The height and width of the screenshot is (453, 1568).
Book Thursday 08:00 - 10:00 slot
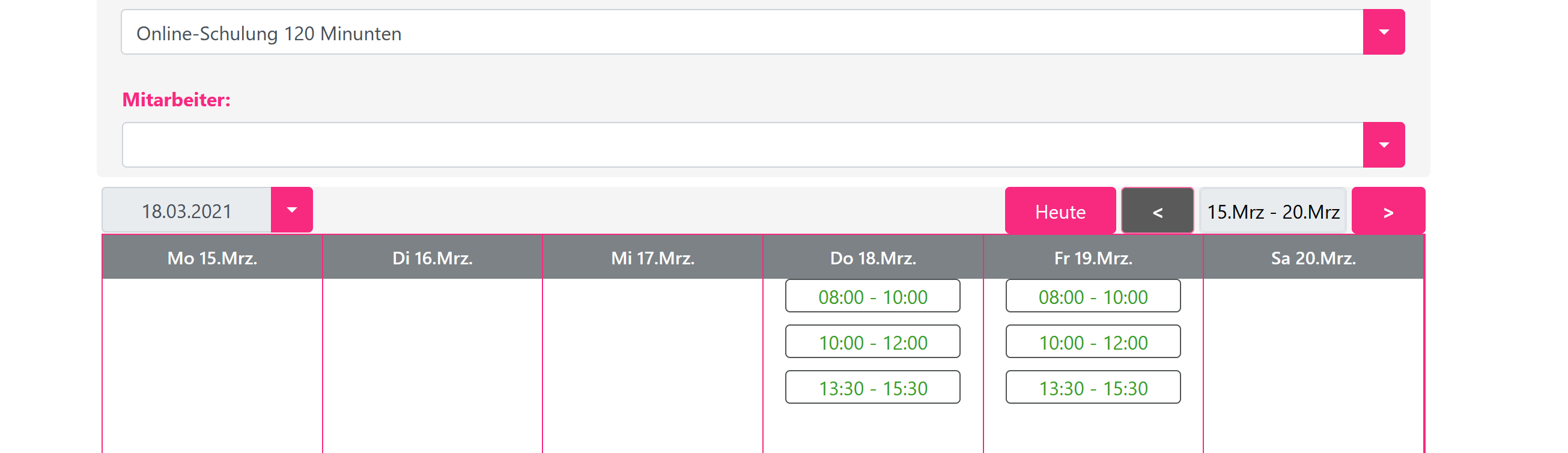(872, 296)
